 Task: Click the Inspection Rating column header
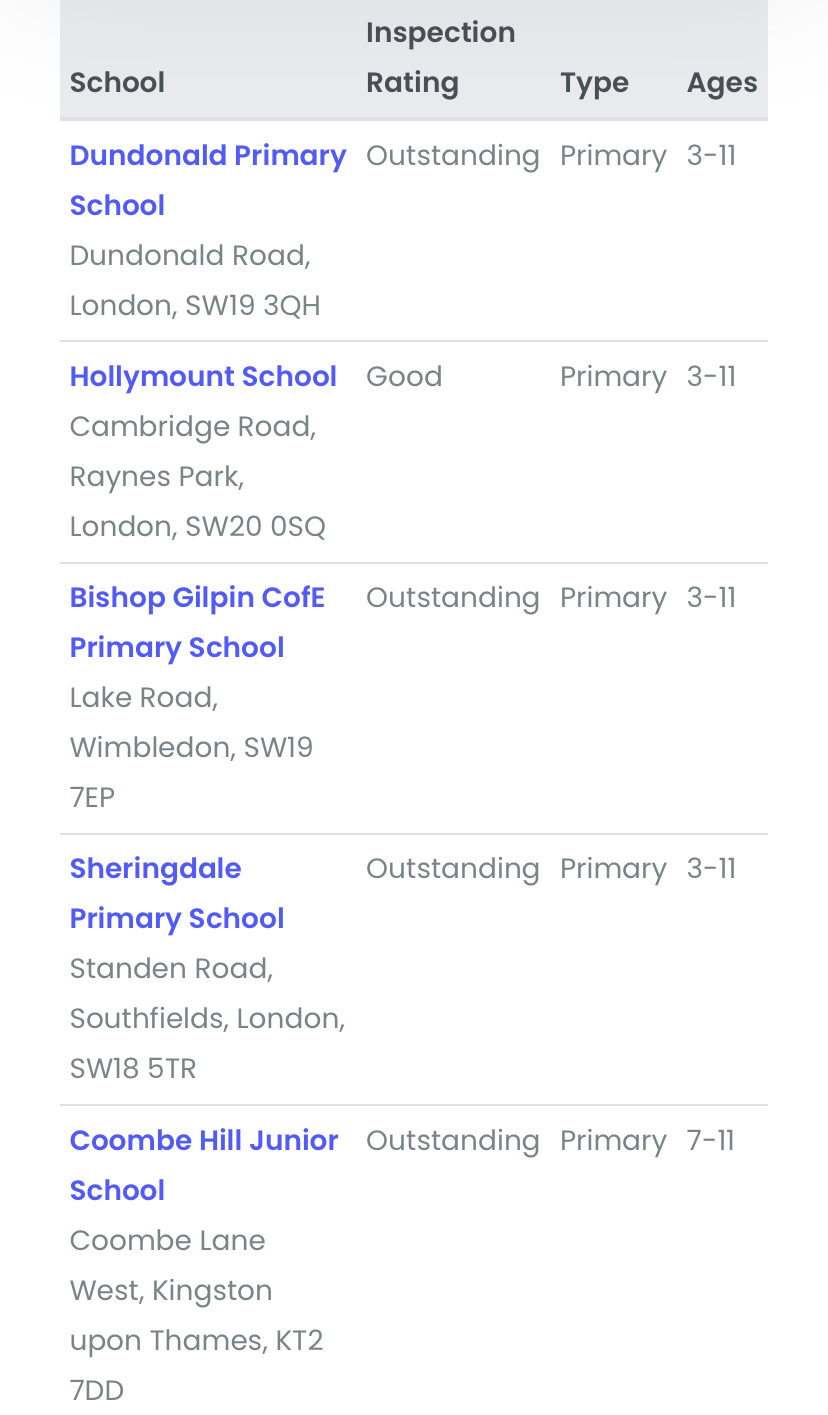coord(440,58)
